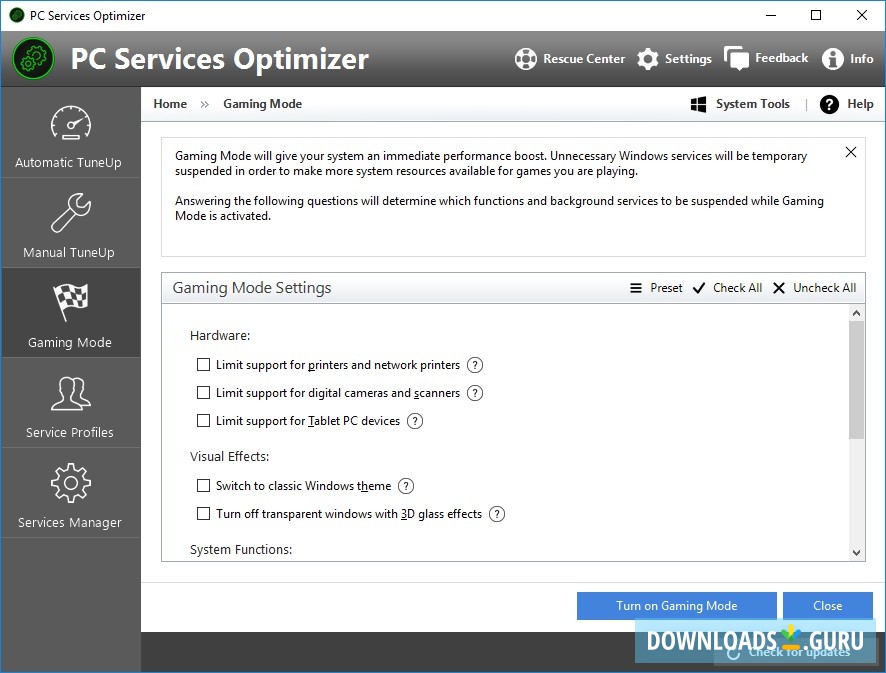This screenshot has width=886, height=673.
Task: Tick Turn off transparent windows checkbox
Action: pos(203,514)
